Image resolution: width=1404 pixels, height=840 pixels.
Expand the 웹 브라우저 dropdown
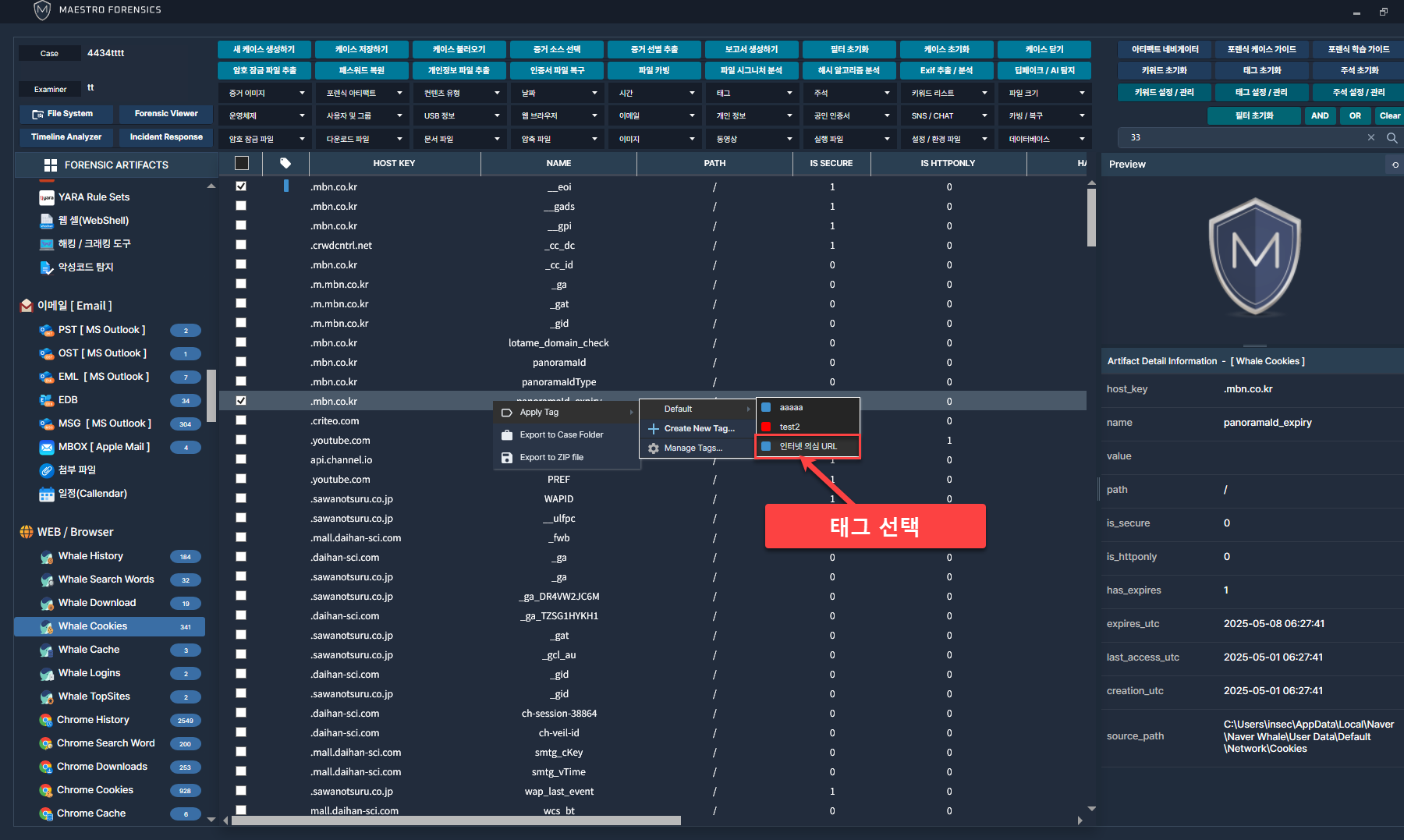(558, 115)
